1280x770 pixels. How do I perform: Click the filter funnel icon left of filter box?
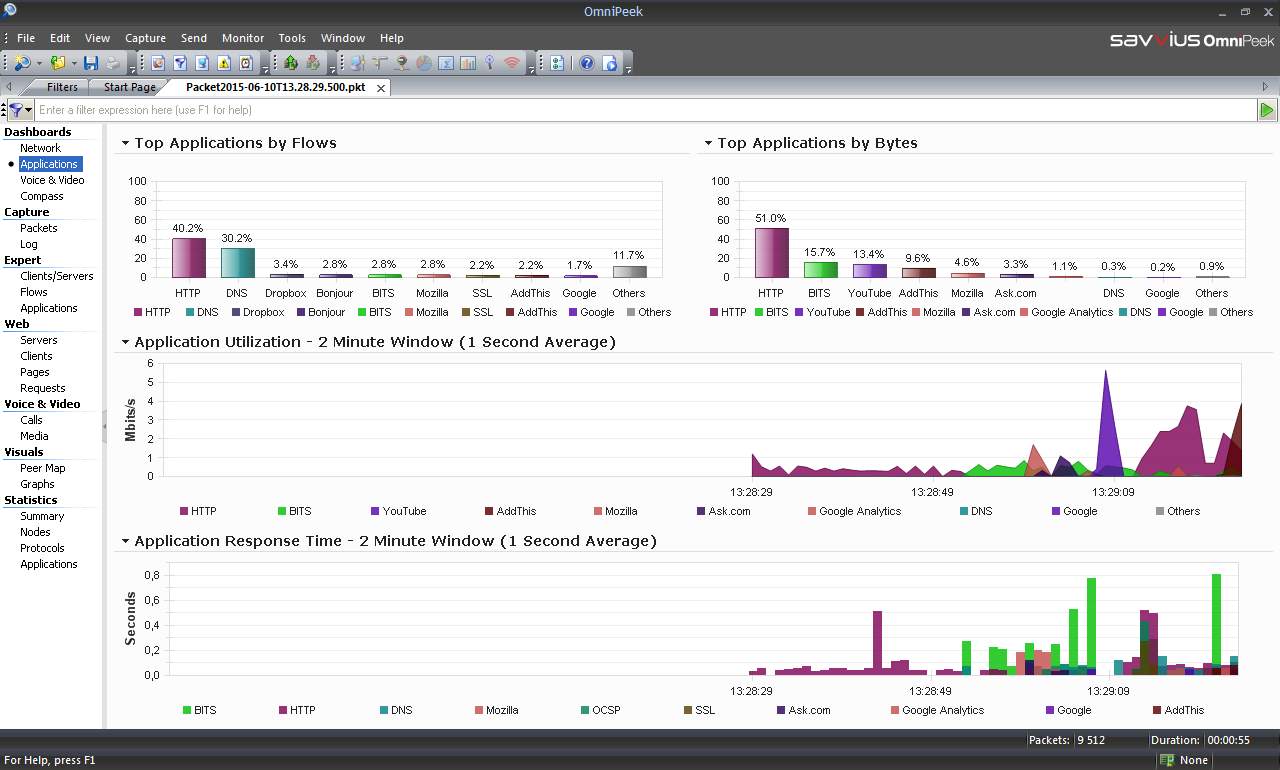point(16,110)
